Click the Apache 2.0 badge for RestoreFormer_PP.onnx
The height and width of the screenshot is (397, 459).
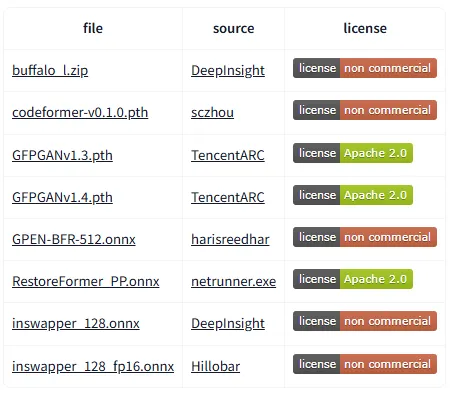353,279
